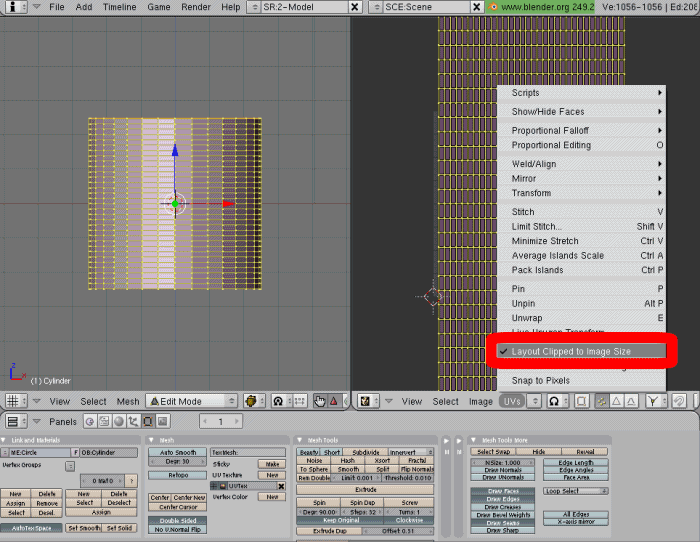Click the hand manipulator icon in 3D header
Image resolution: width=700 pixels, height=542 pixels.
tap(320, 401)
